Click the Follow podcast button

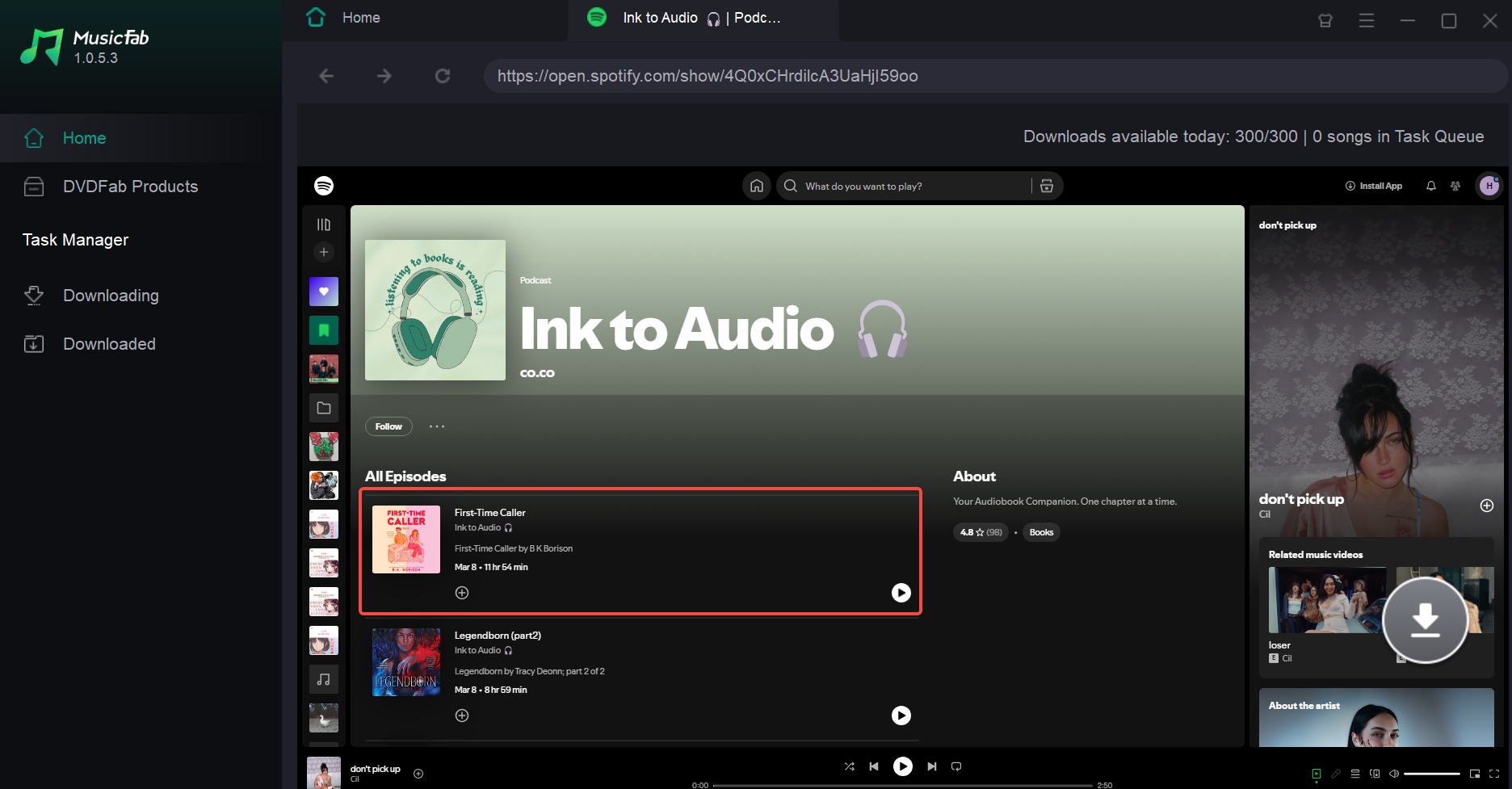[388, 426]
